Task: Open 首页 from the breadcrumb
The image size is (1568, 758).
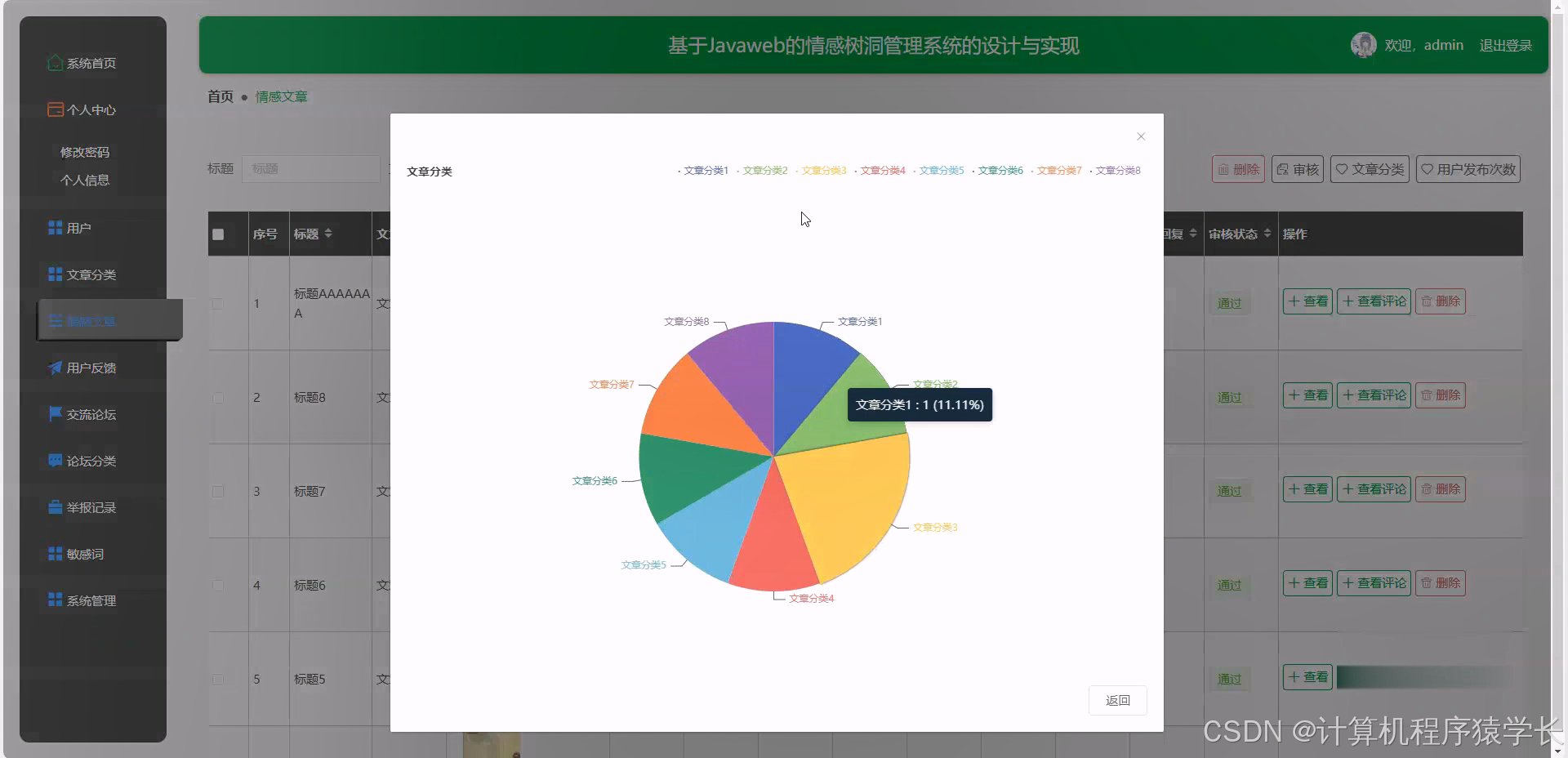Action: [x=219, y=96]
